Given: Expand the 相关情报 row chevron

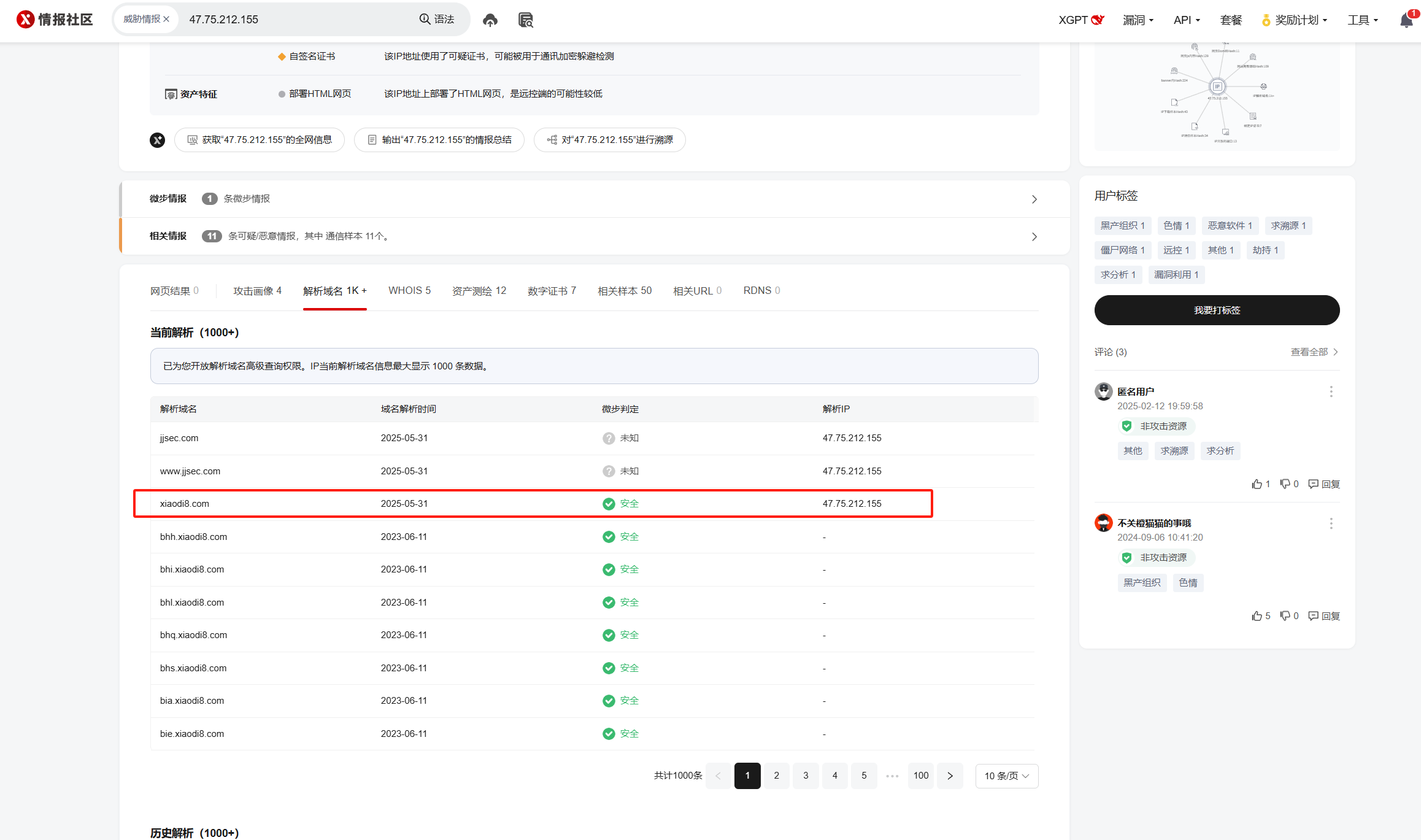Looking at the screenshot, I should click(x=1034, y=237).
